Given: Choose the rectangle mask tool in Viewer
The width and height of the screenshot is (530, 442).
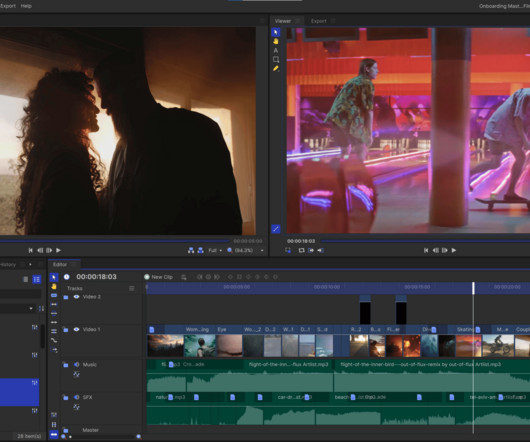Looking at the screenshot, I should (275, 59).
